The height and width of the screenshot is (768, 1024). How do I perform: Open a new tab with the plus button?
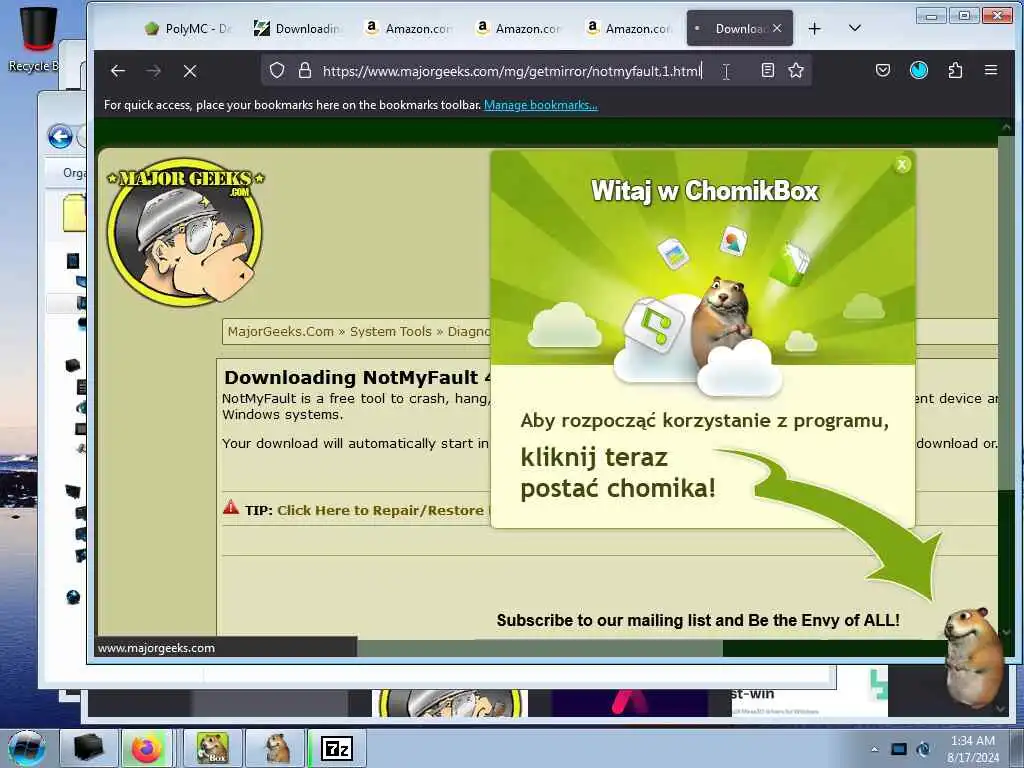[814, 29]
